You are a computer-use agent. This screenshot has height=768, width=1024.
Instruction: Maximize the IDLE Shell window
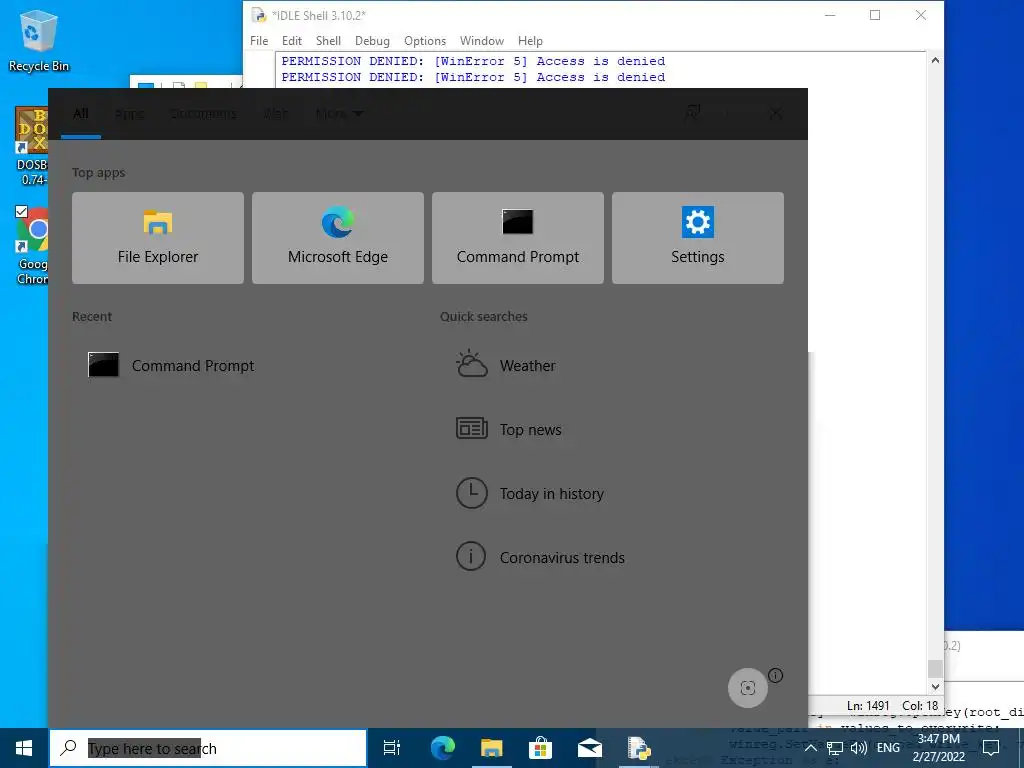[x=875, y=15]
